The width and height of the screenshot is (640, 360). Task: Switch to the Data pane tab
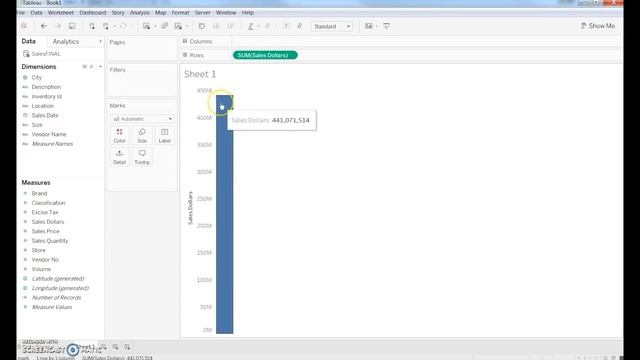pyautogui.click(x=29, y=41)
